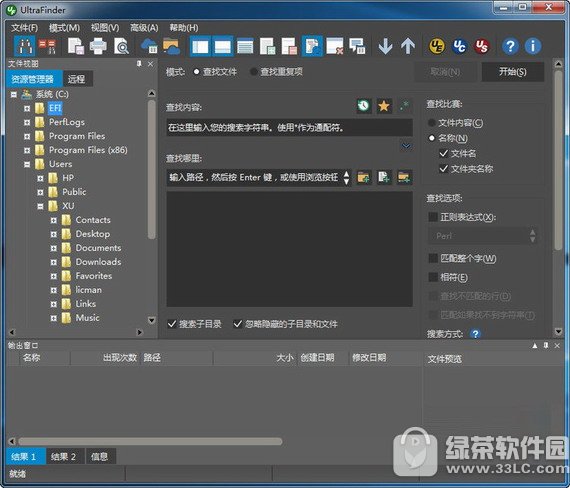Image resolution: width=570 pixels, height=488 pixels.
Task: Expand the PerfLogs folder node
Action: (27, 123)
